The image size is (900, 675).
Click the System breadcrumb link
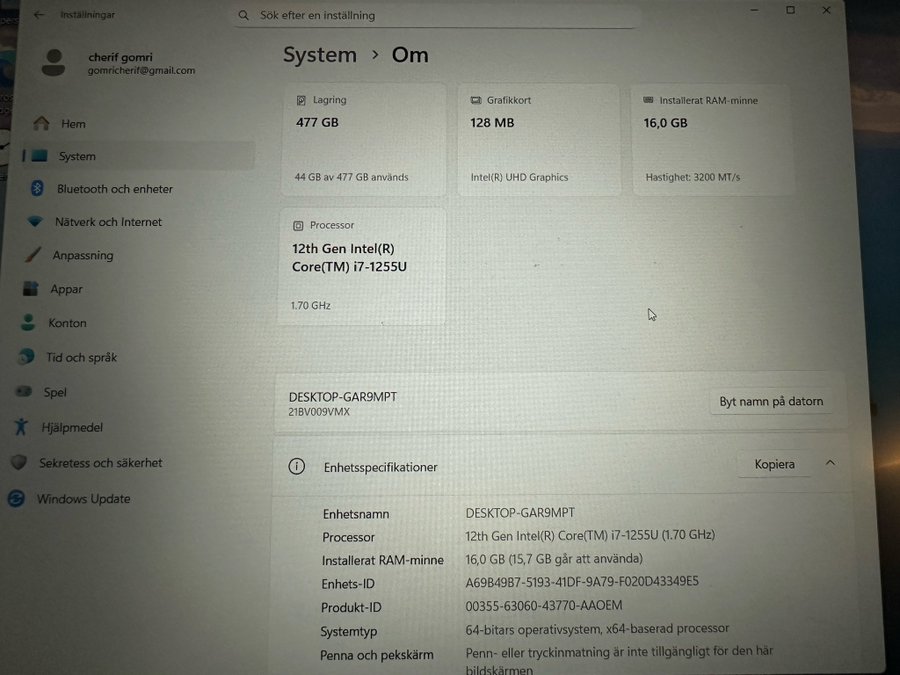click(x=319, y=55)
